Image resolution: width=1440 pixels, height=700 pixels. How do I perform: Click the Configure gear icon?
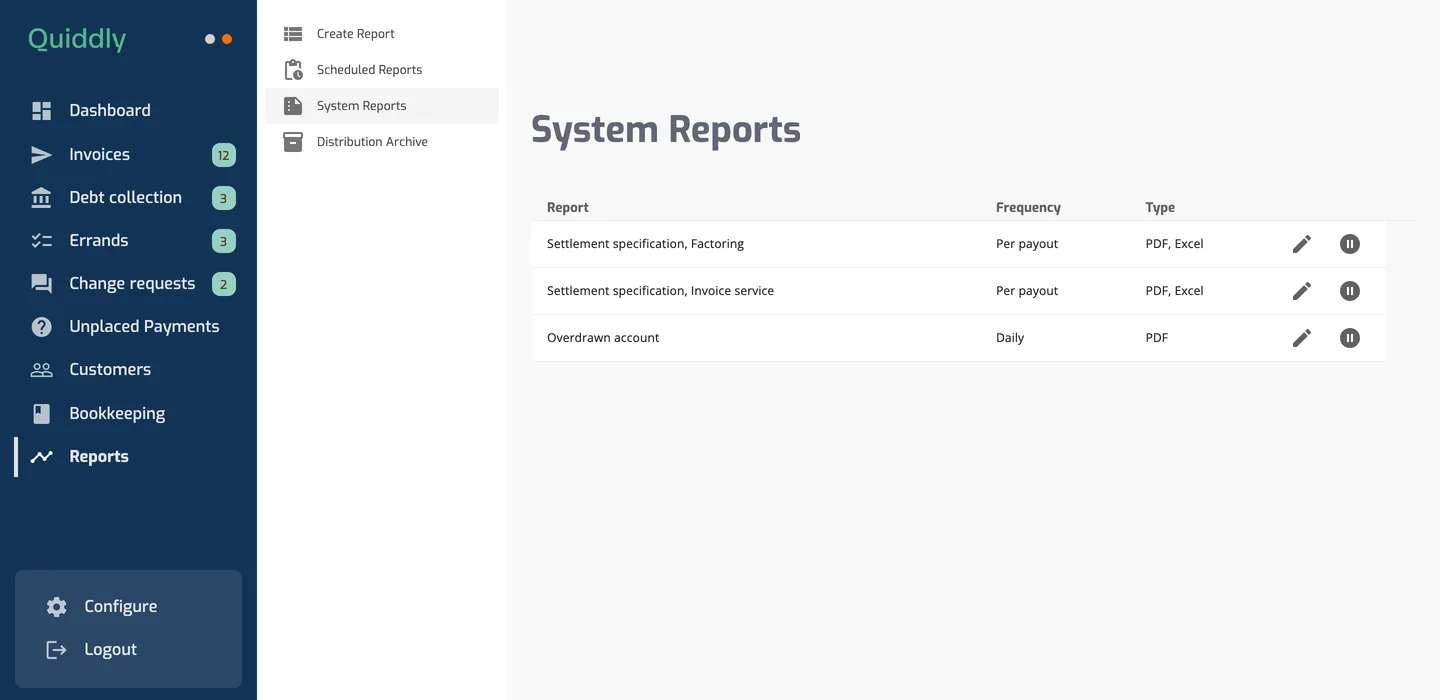pos(57,607)
